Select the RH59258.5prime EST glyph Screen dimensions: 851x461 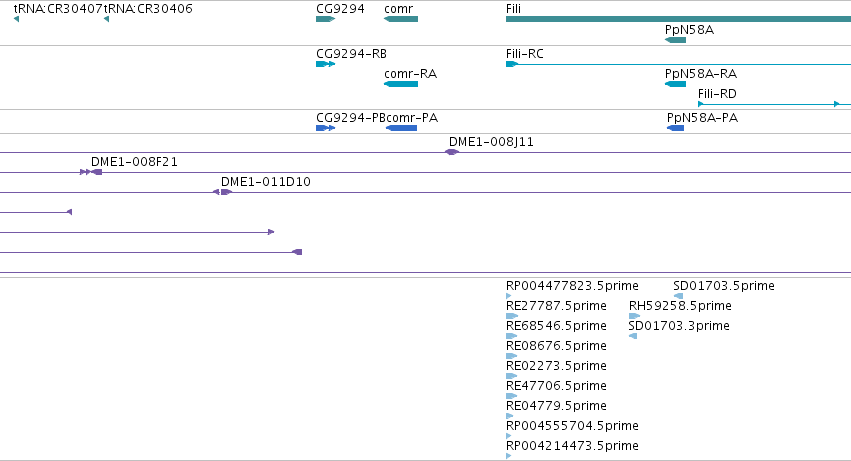(x=634, y=316)
